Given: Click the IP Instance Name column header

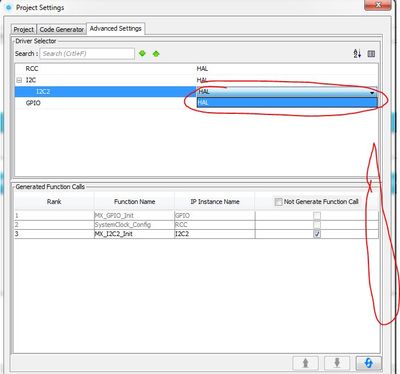Looking at the screenshot, I should pyautogui.click(x=215, y=202).
